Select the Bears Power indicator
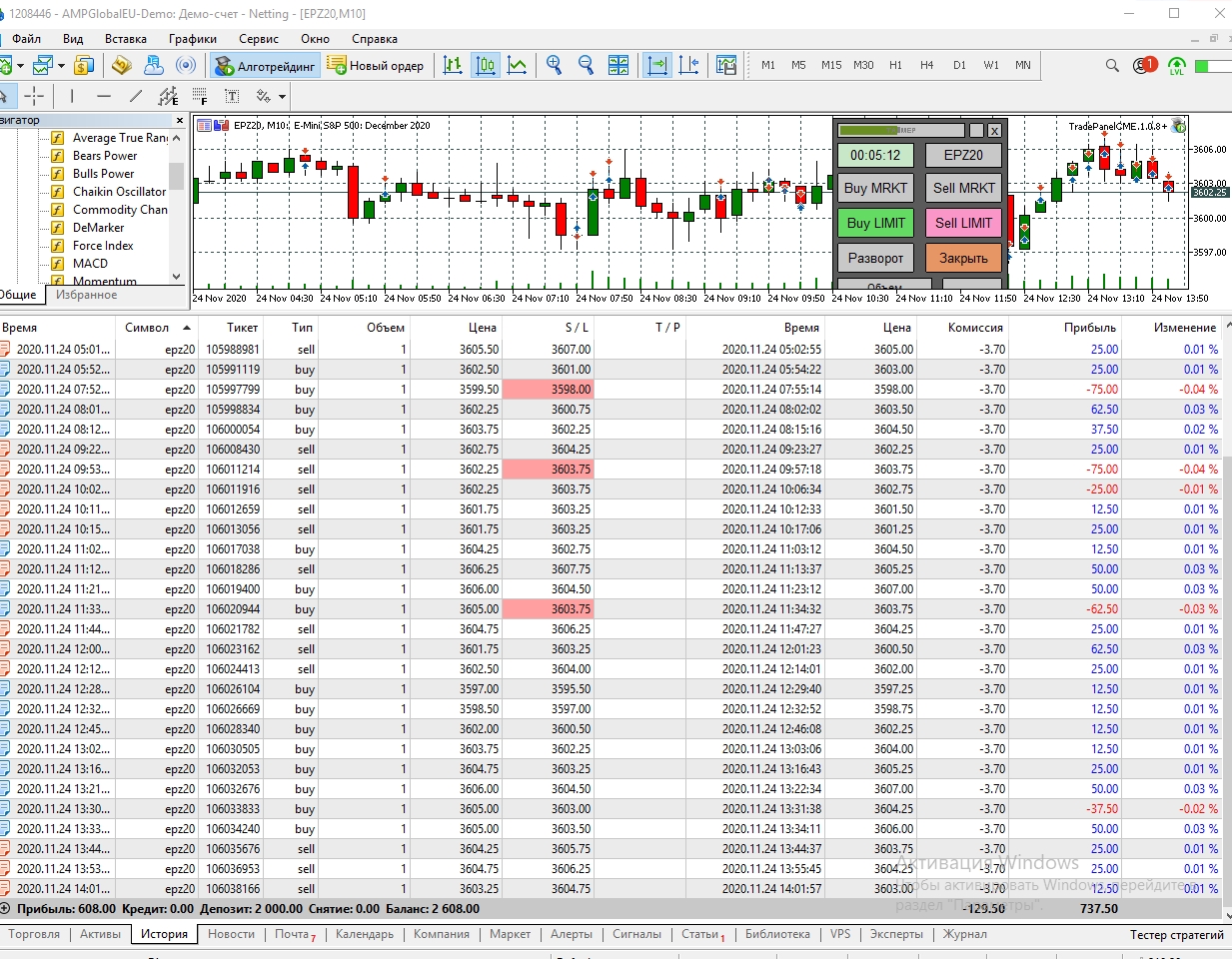This screenshot has height=959, width=1232. (105, 156)
